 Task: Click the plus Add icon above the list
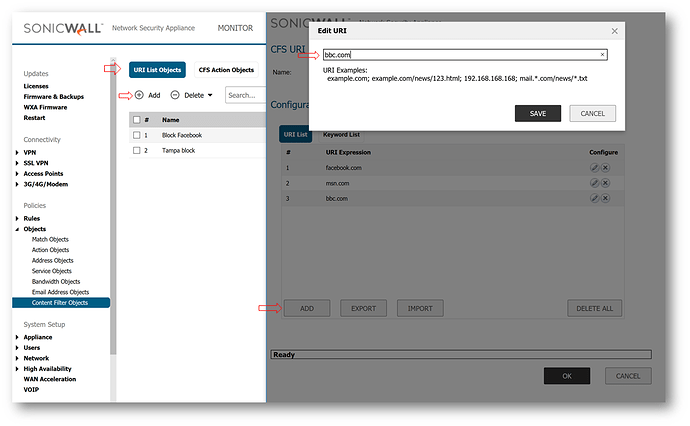138,95
